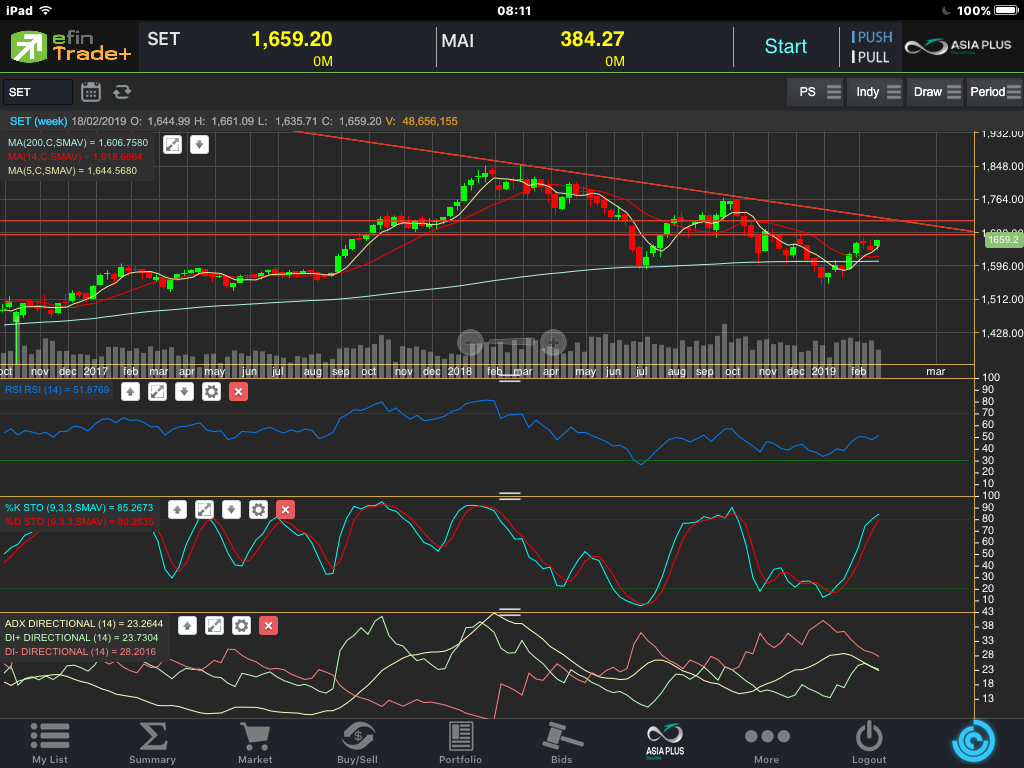Move the ADX DIRECTIONAL panel up
Image resolution: width=1024 pixels, height=768 pixels.
(x=187, y=626)
